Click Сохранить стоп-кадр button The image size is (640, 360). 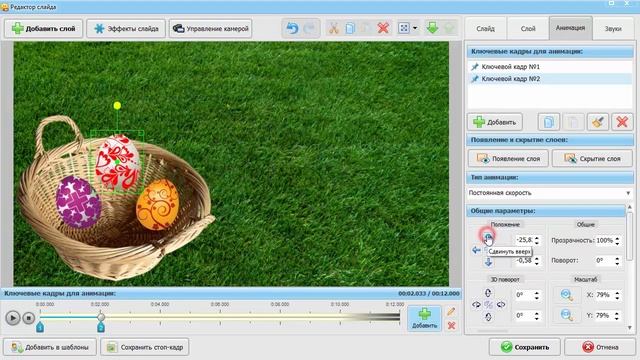[145, 347]
